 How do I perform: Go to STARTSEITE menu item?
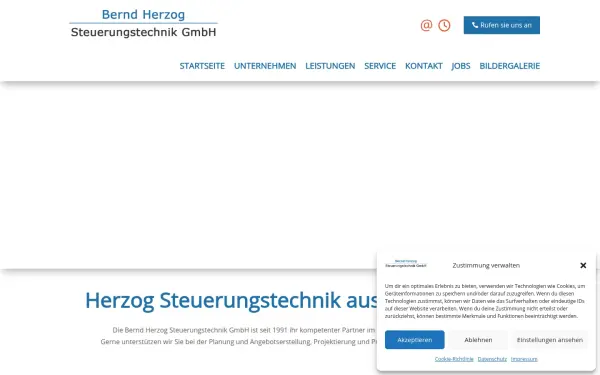coord(202,66)
